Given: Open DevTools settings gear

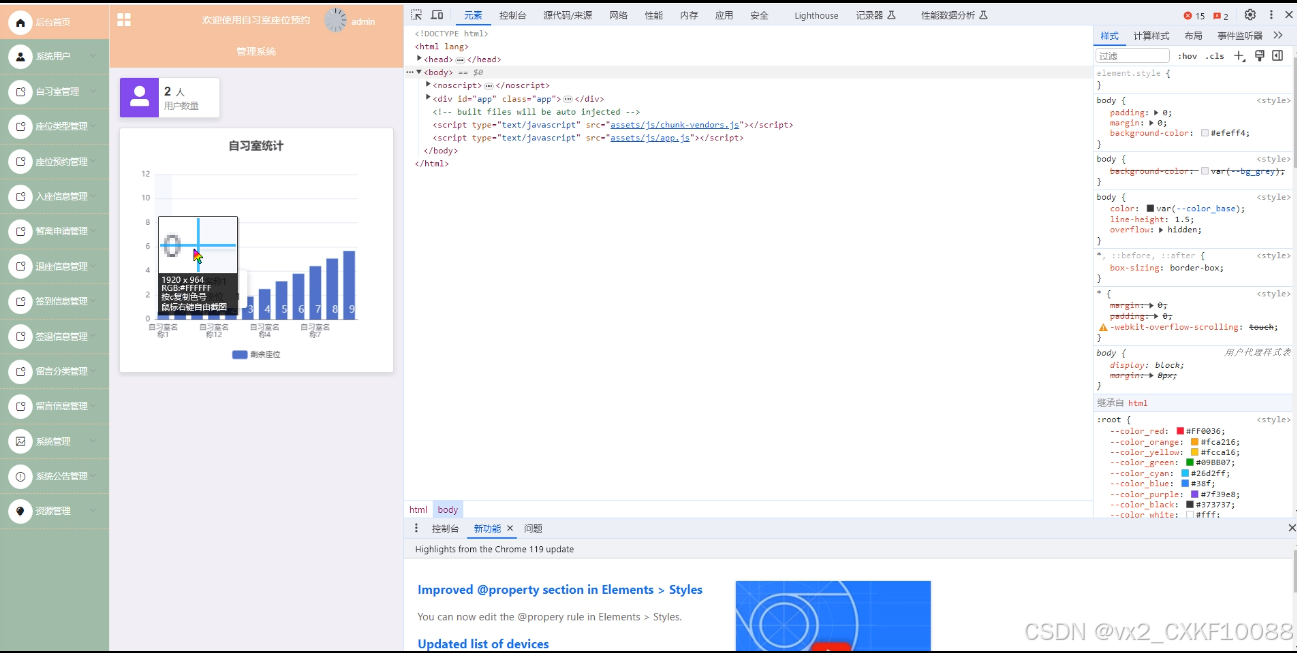Looking at the screenshot, I should tap(1250, 15).
